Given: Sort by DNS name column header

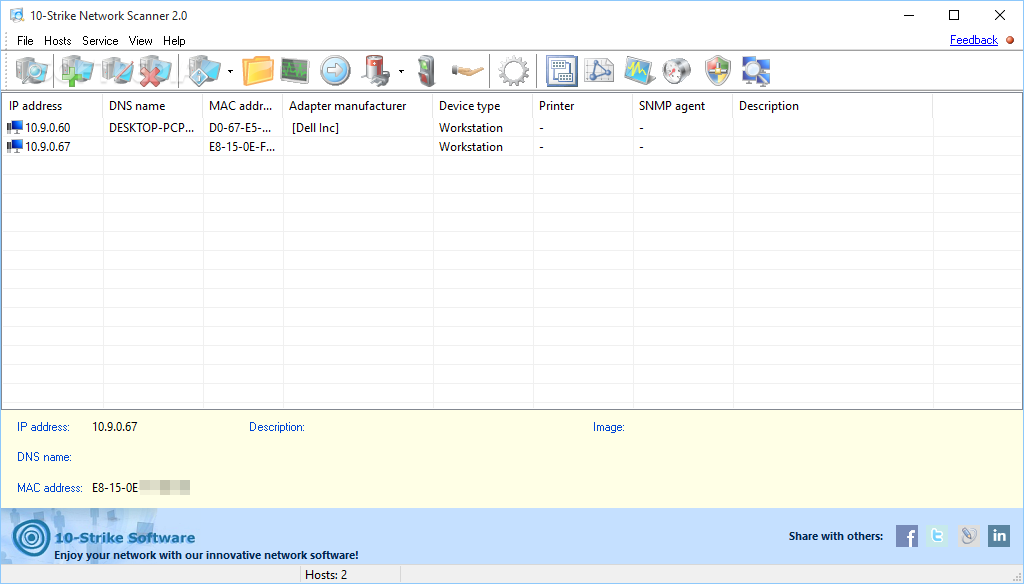Looking at the screenshot, I should [x=153, y=106].
